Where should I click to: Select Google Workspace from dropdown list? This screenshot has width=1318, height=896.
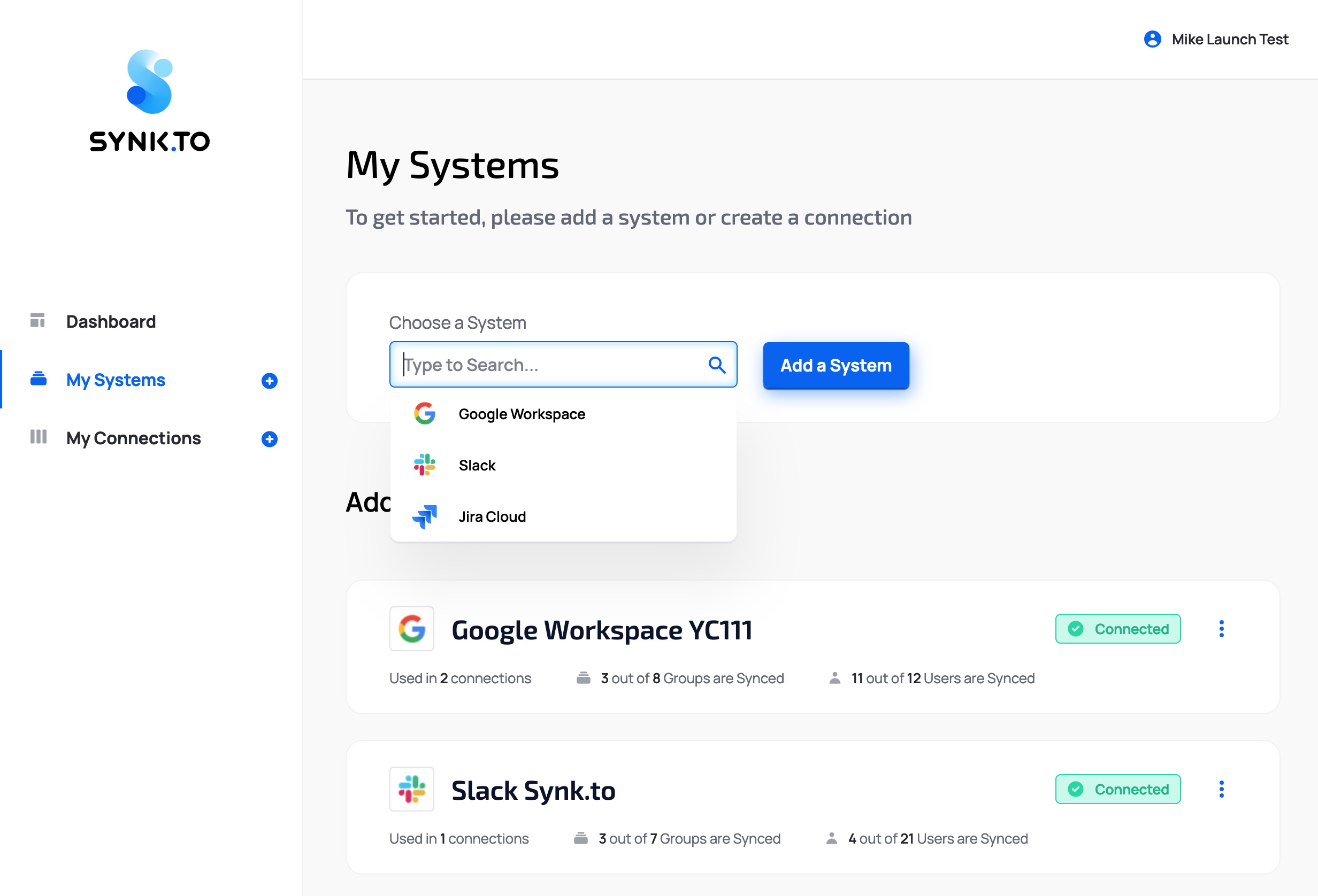pos(521,414)
